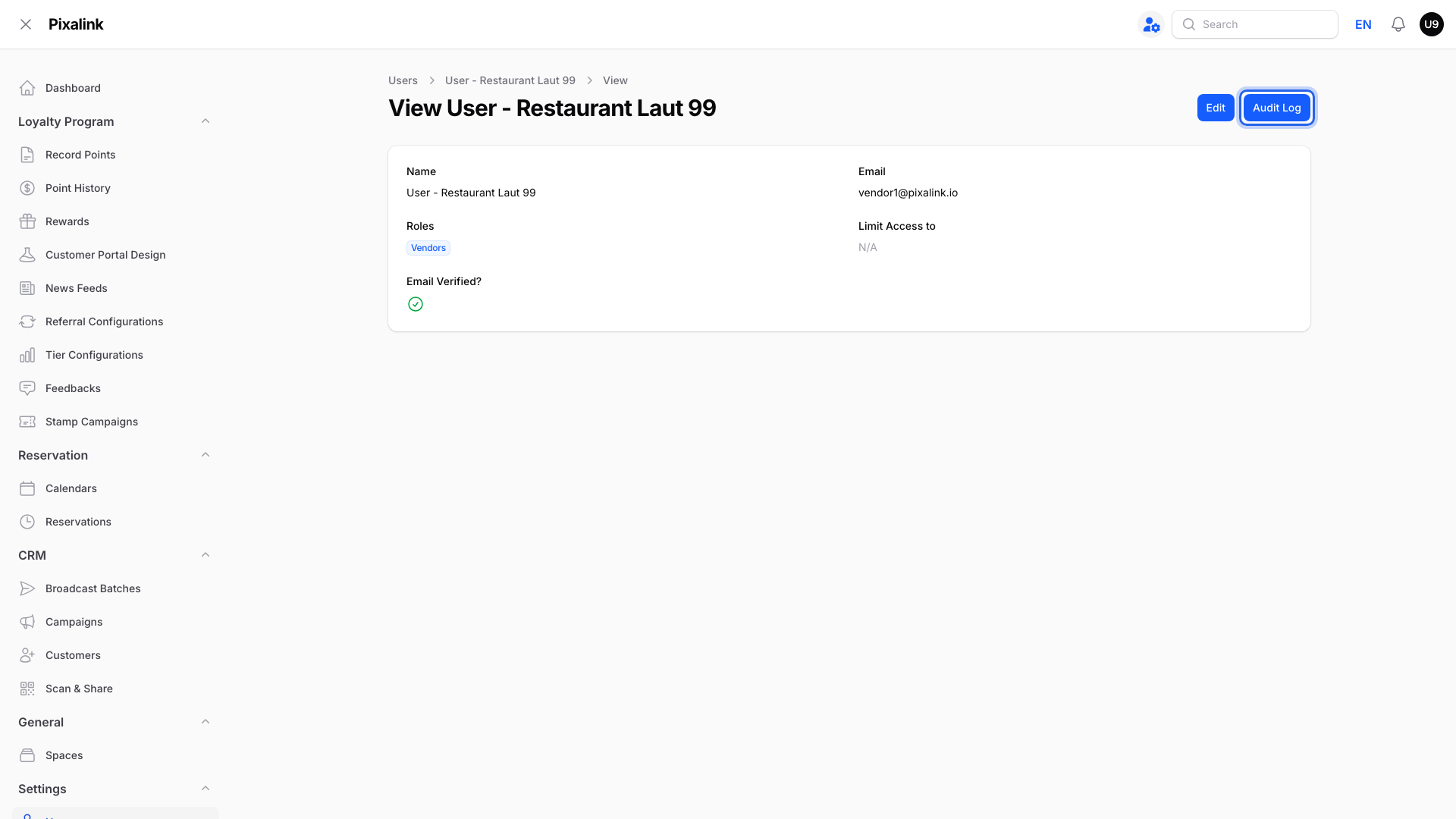Click the Scan & Share QR code icon
1456x819 pixels.
(27, 689)
